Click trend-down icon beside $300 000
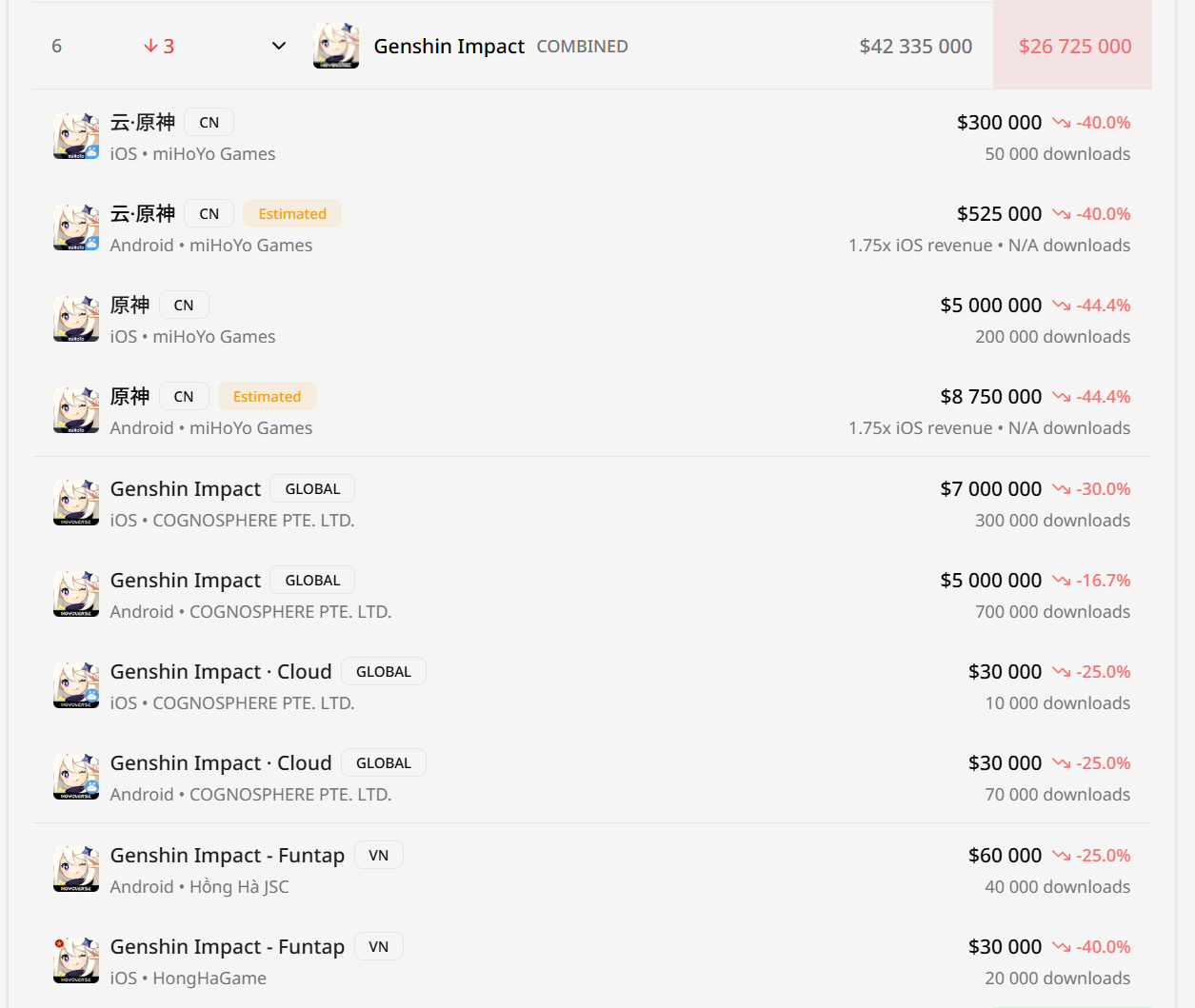This screenshot has width=1195, height=1008. tap(1062, 123)
